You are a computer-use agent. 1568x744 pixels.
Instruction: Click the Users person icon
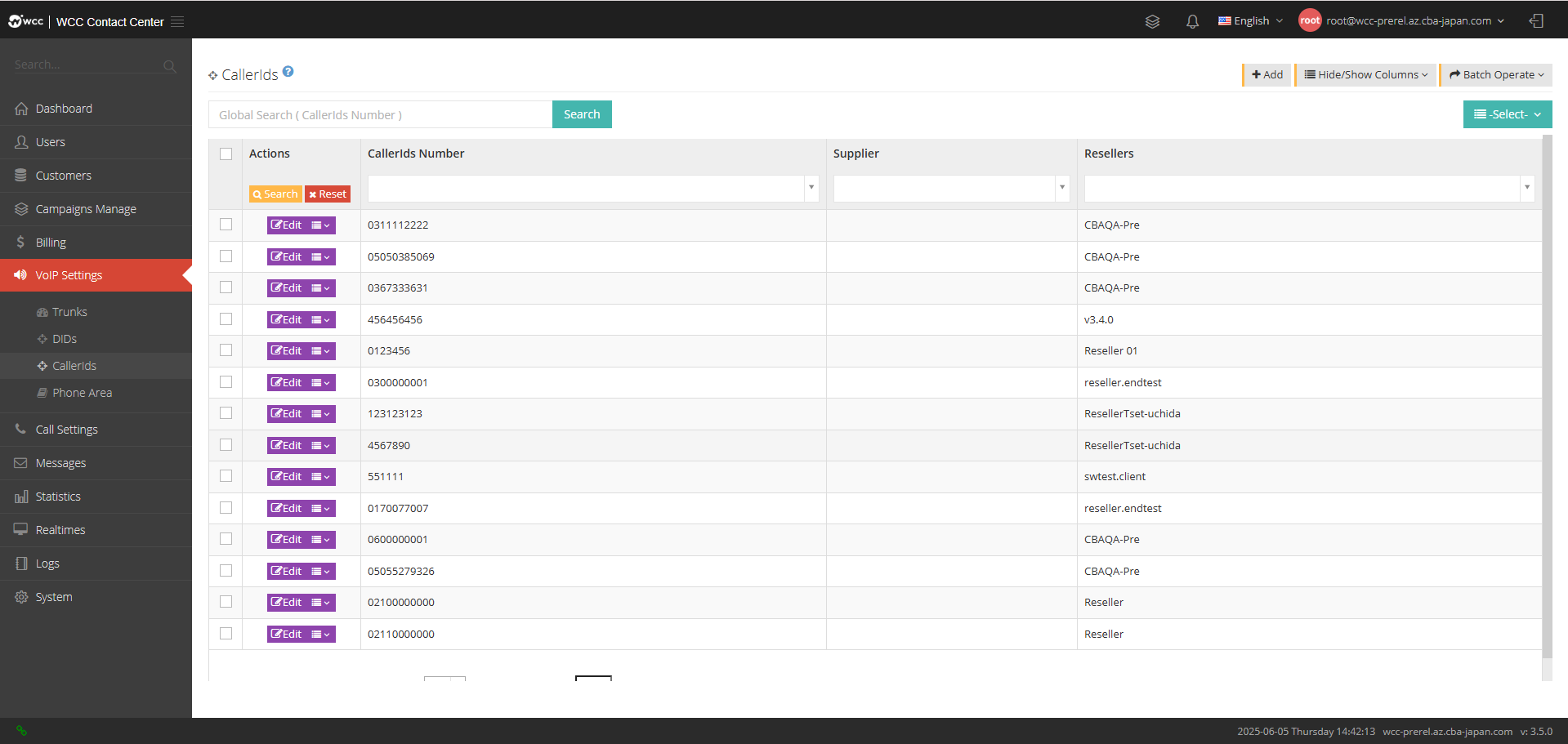[21, 142]
